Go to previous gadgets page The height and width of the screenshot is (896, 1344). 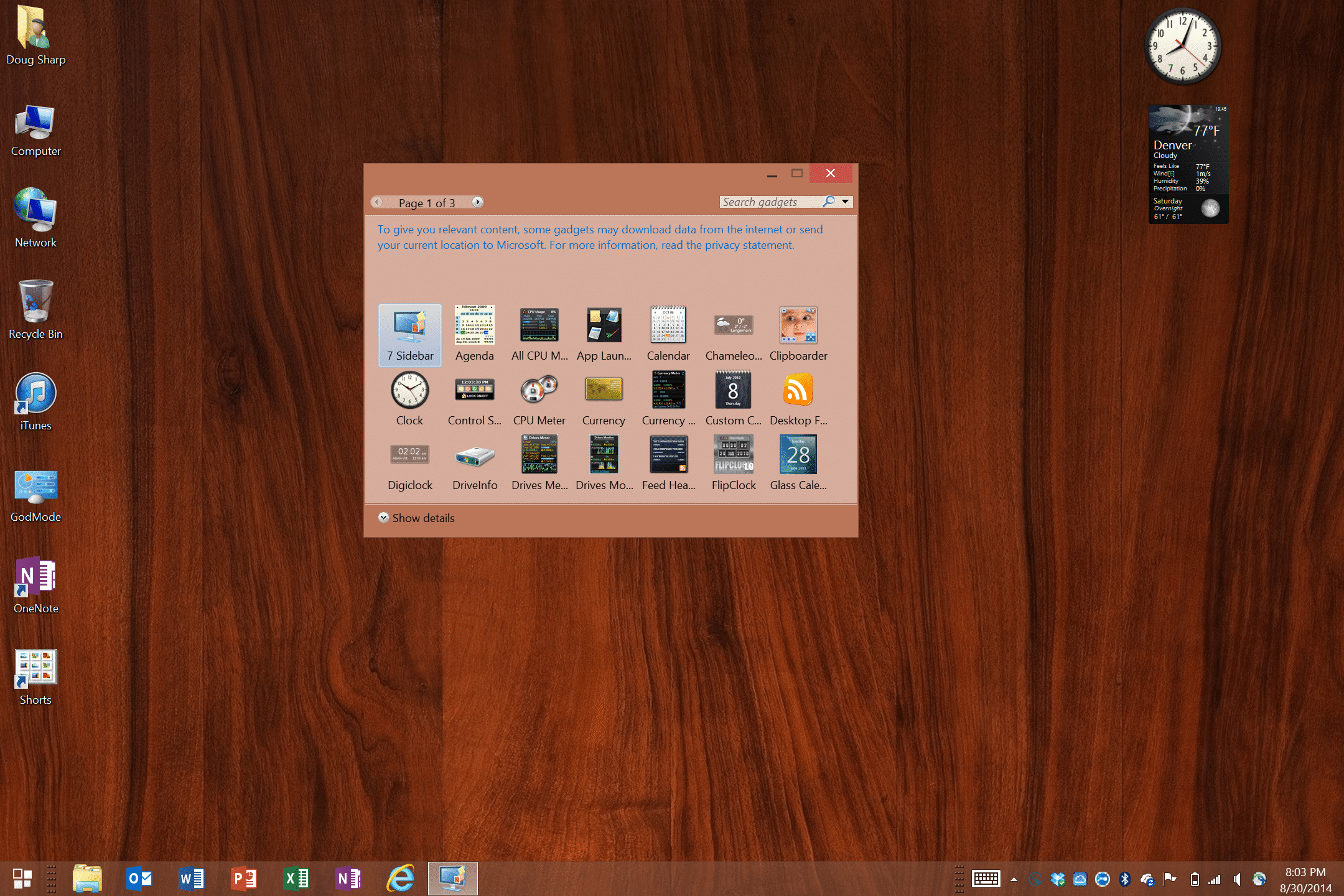pyautogui.click(x=377, y=202)
